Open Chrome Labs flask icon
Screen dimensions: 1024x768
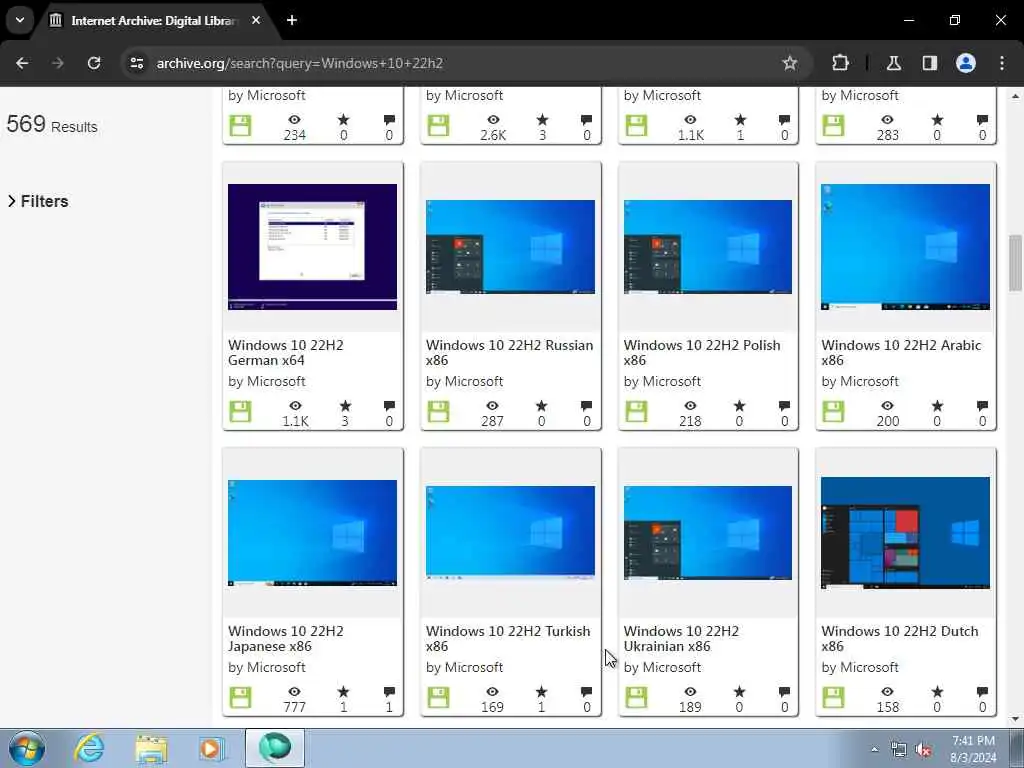point(893,63)
